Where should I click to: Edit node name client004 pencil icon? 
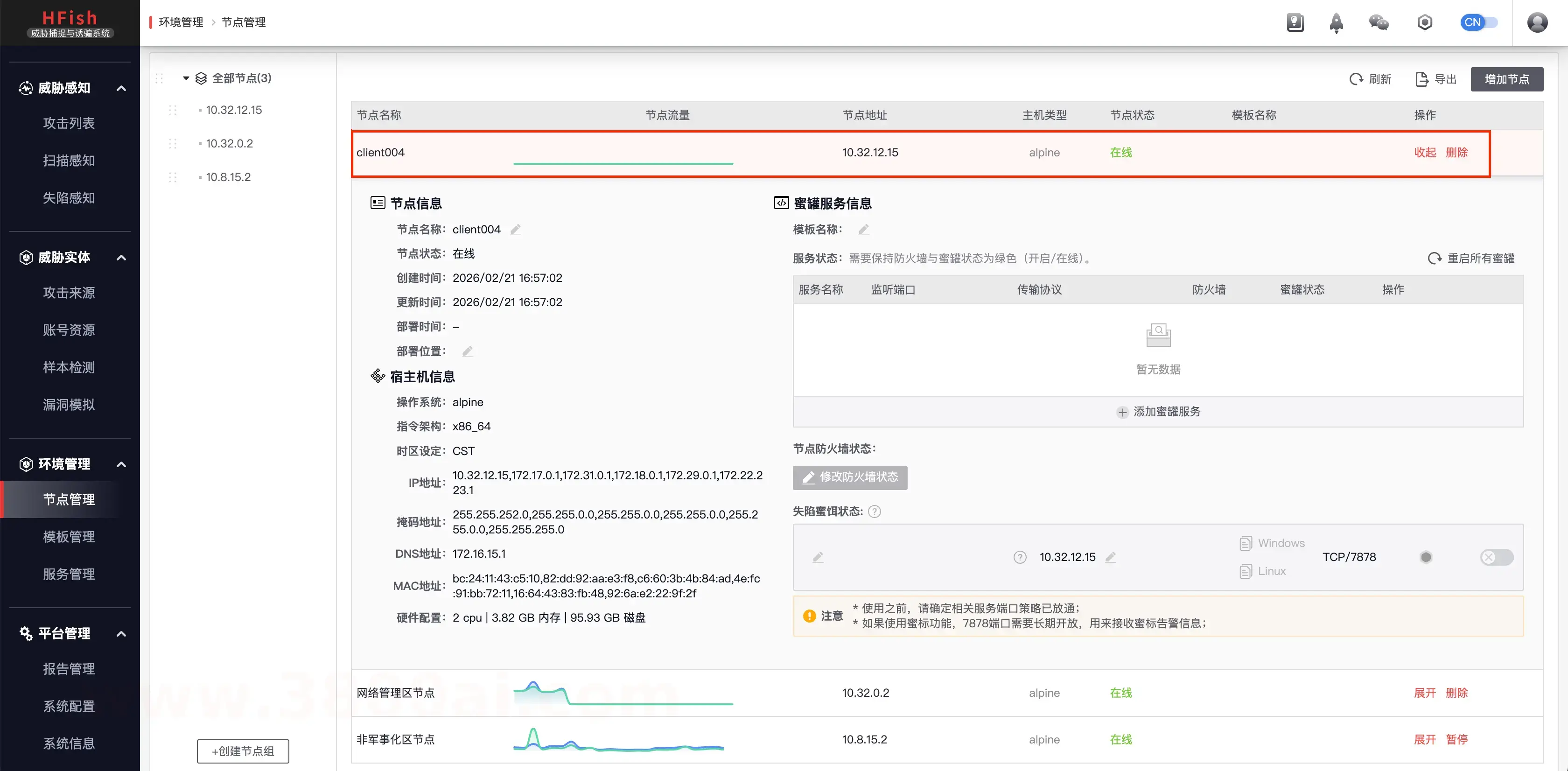[516, 230]
